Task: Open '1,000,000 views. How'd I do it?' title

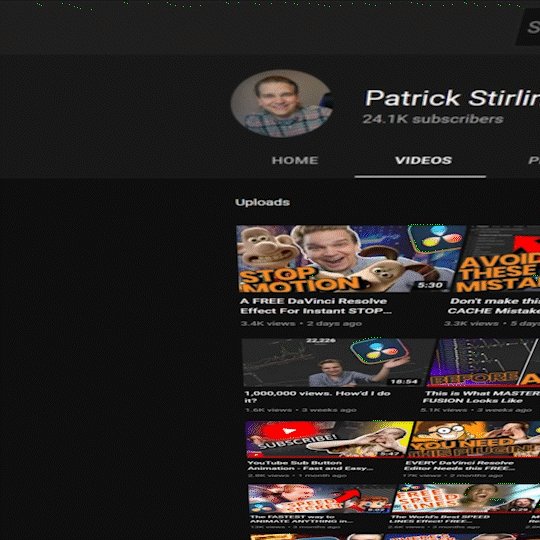Action: click(x=317, y=396)
